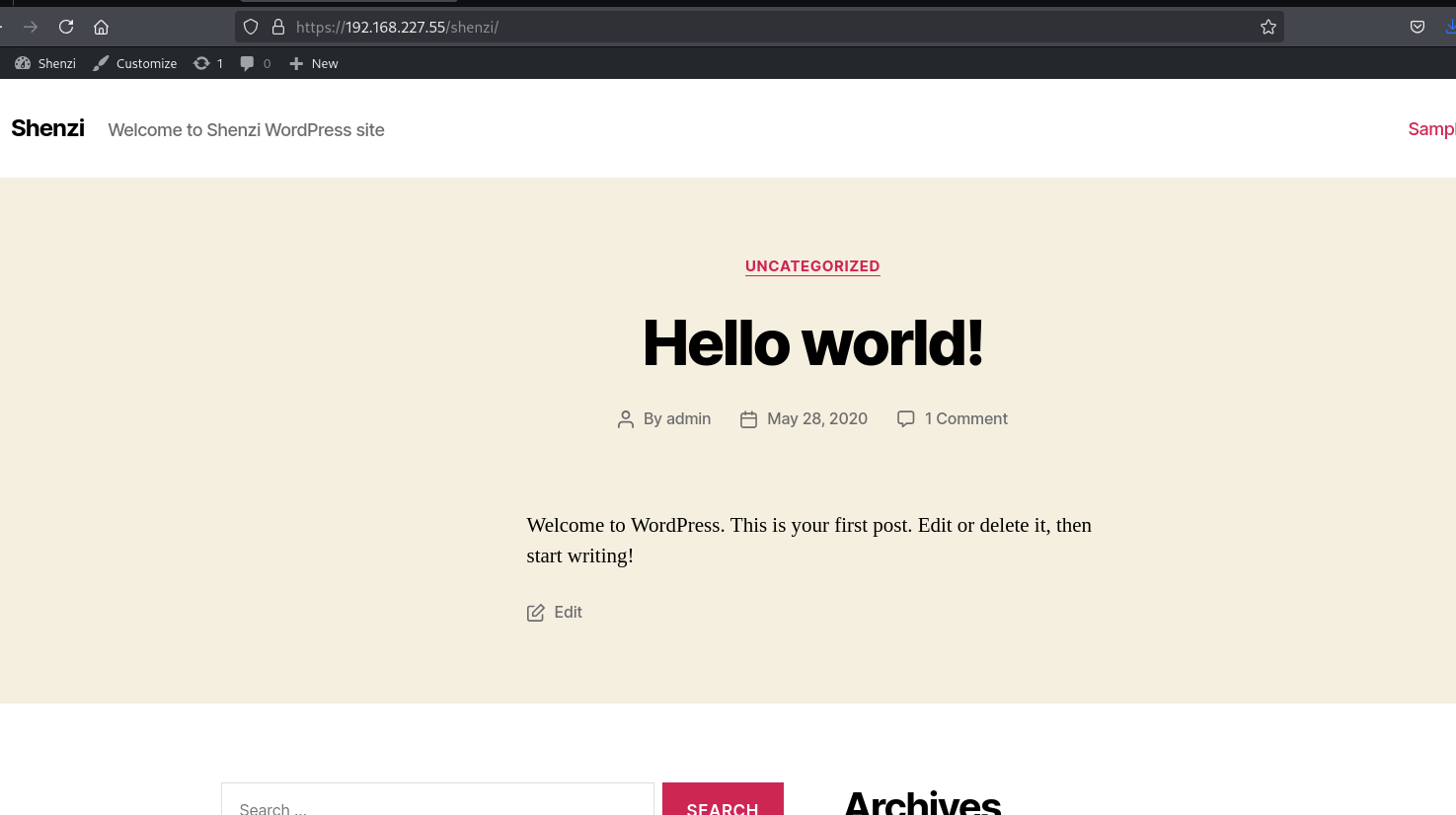
Task: Go to the browser home icon
Action: pyautogui.click(x=101, y=27)
